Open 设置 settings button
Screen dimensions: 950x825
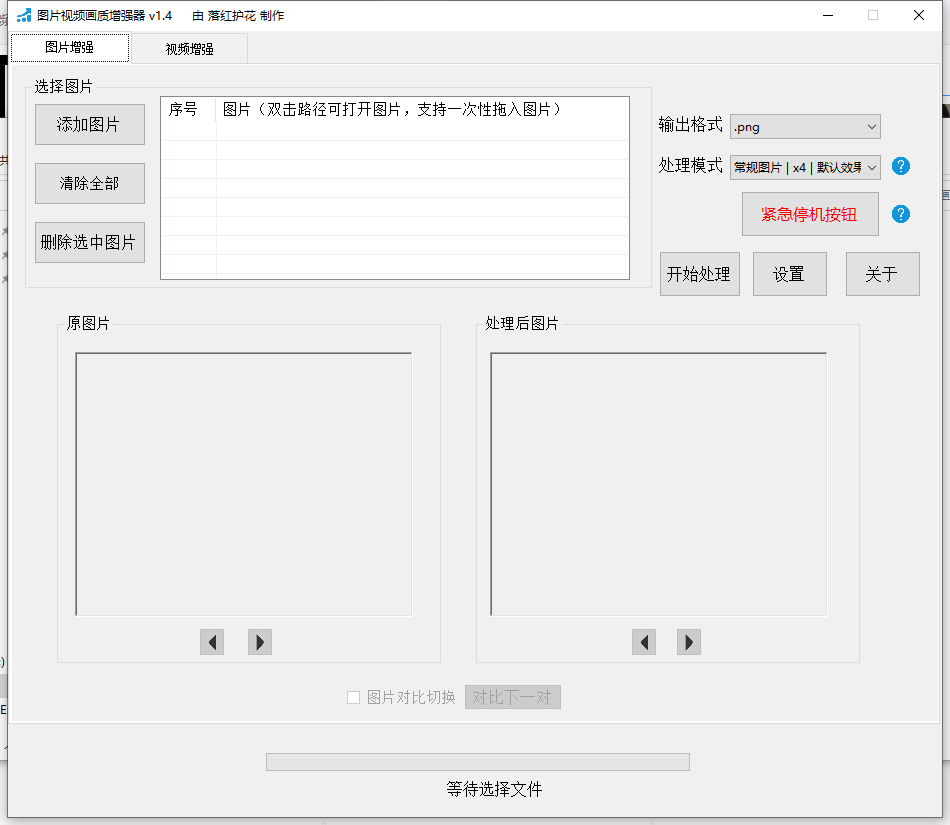click(x=789, y=274)
